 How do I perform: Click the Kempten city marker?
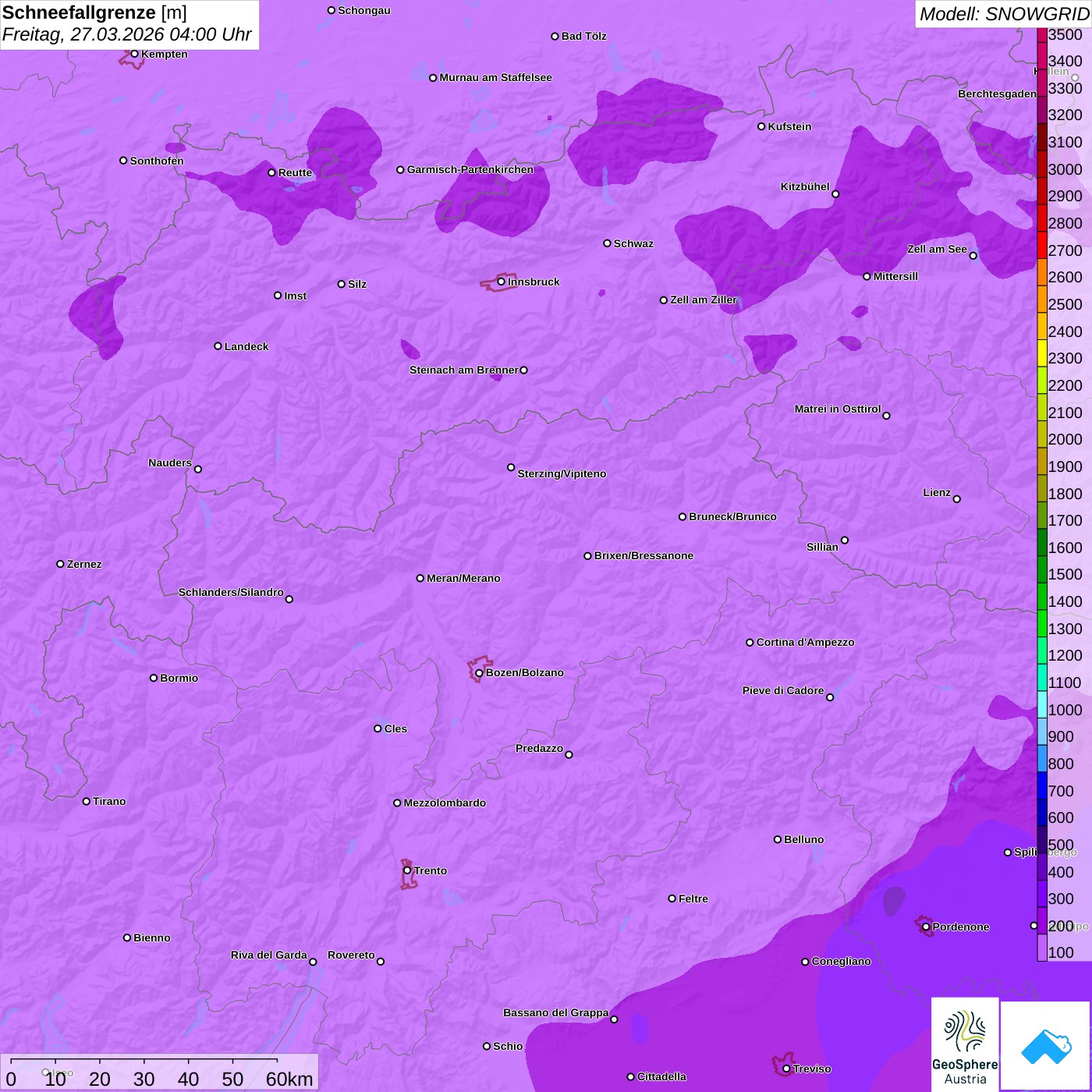[x=134, y=54]
